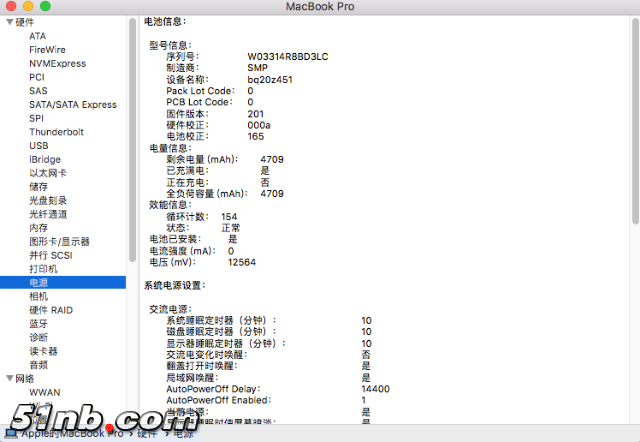
Task: Click the red close window button
Action: point(13,7)
